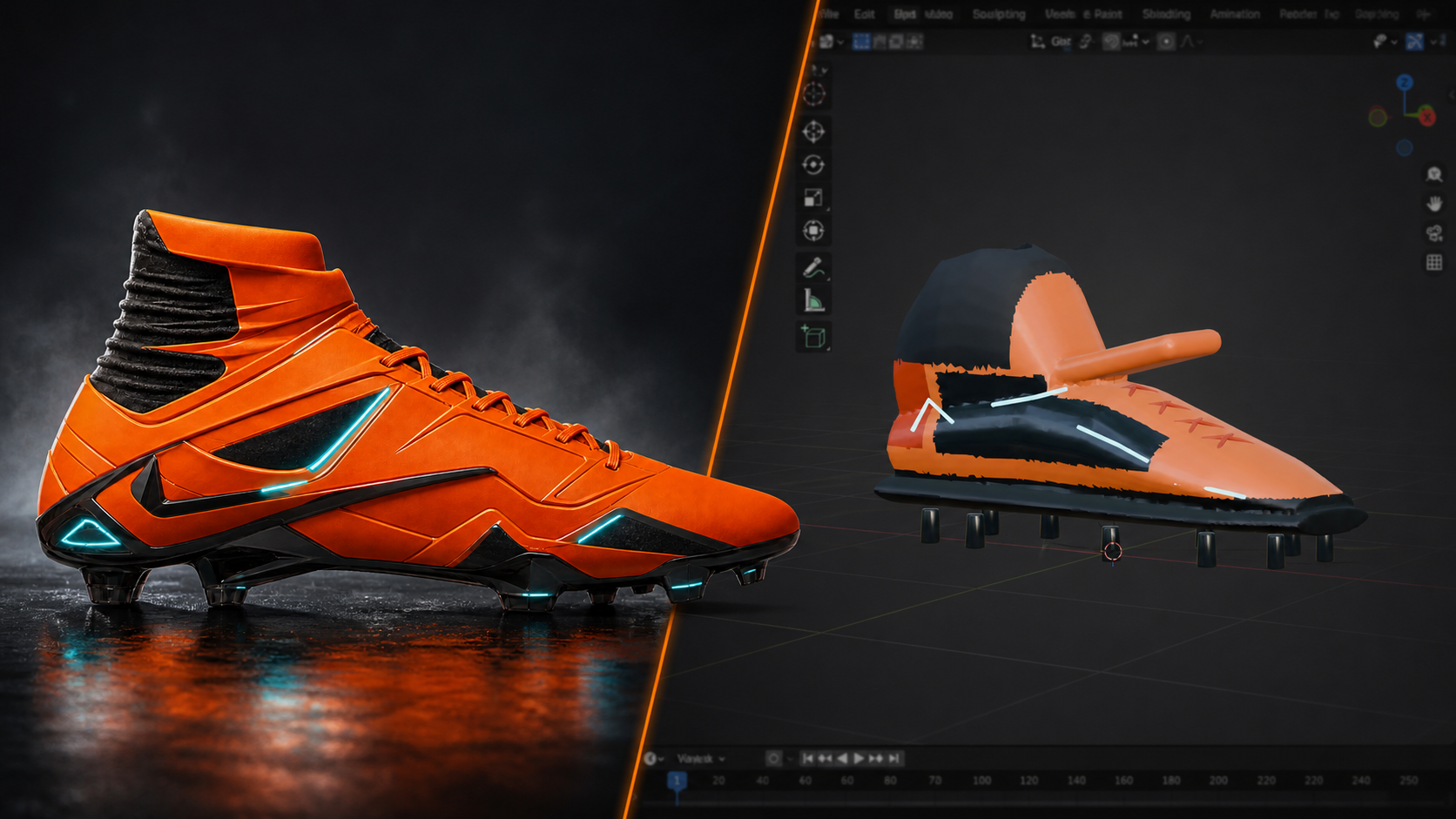This screenshot has height=819, width=1456.
Task: Click the blue Z axis gizmo handle
Action: pos(1404,83)
